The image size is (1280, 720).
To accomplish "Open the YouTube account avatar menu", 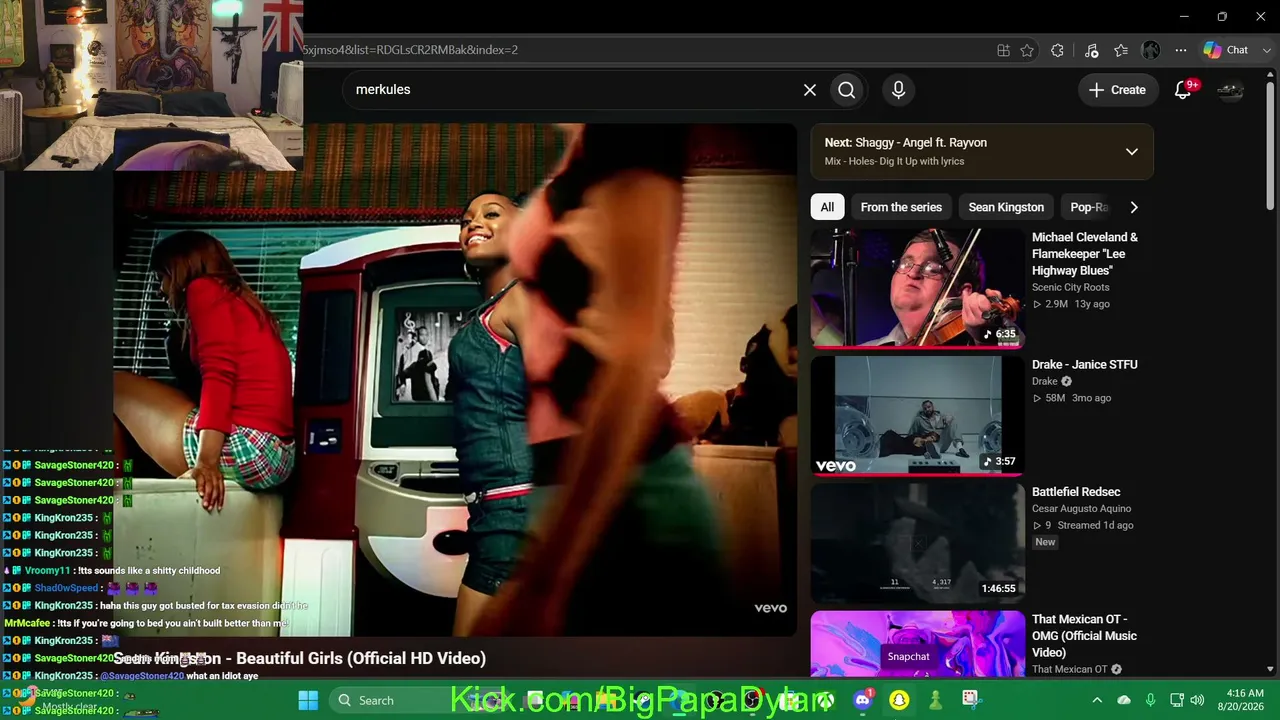I will tap(1230, 90).
